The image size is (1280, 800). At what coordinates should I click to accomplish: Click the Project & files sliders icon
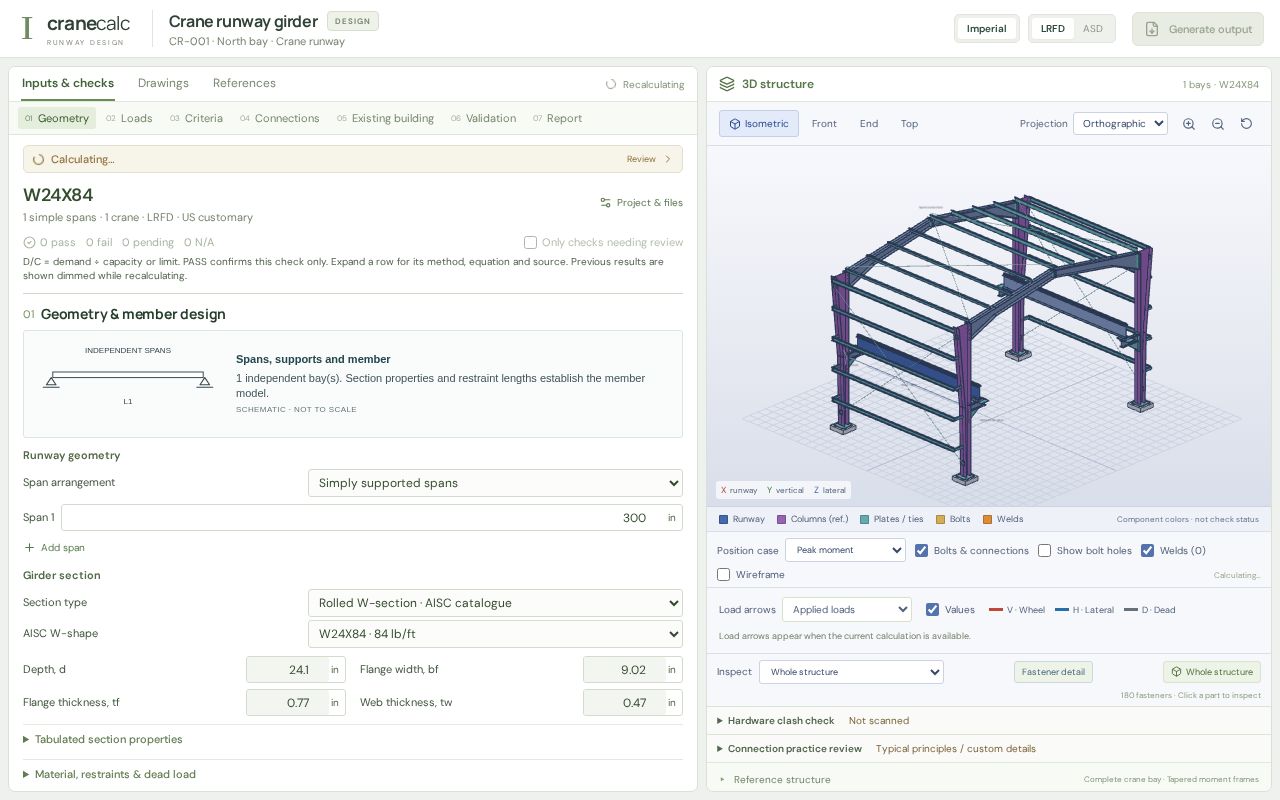[x=605, y=203]
